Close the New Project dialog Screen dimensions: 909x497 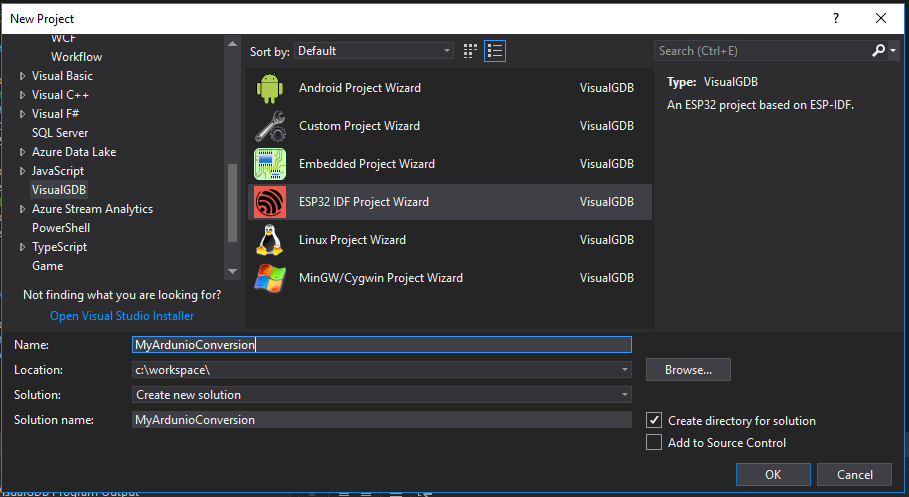pos(881,19)
